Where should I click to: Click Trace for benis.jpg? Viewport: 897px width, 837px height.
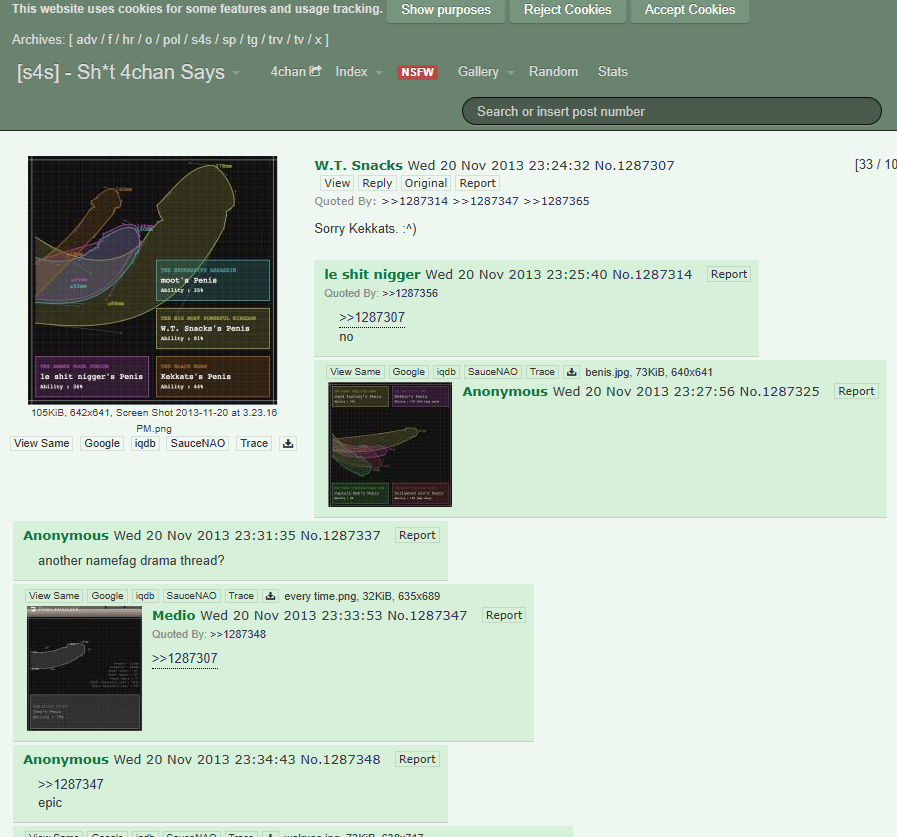click(x=542, y=372)
